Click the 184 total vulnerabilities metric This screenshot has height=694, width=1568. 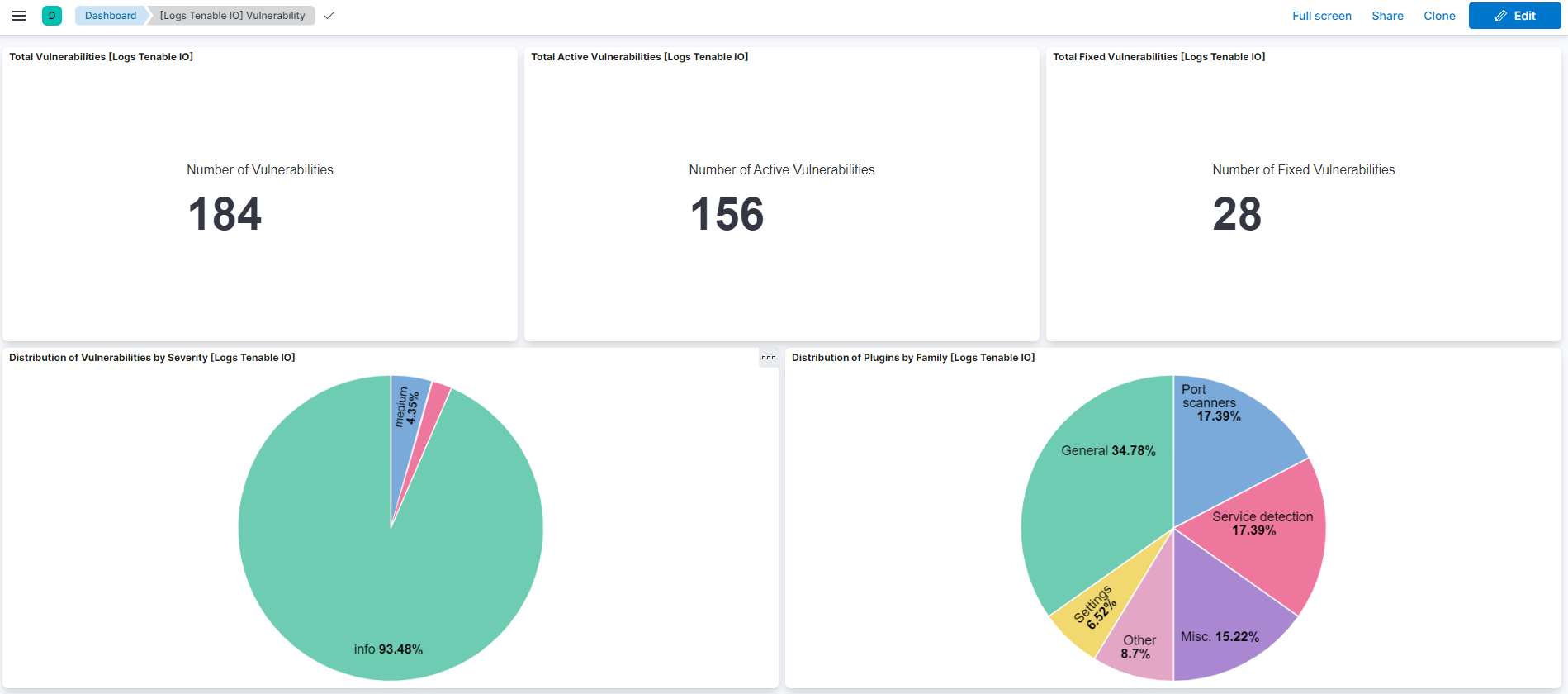coord(225,214)
